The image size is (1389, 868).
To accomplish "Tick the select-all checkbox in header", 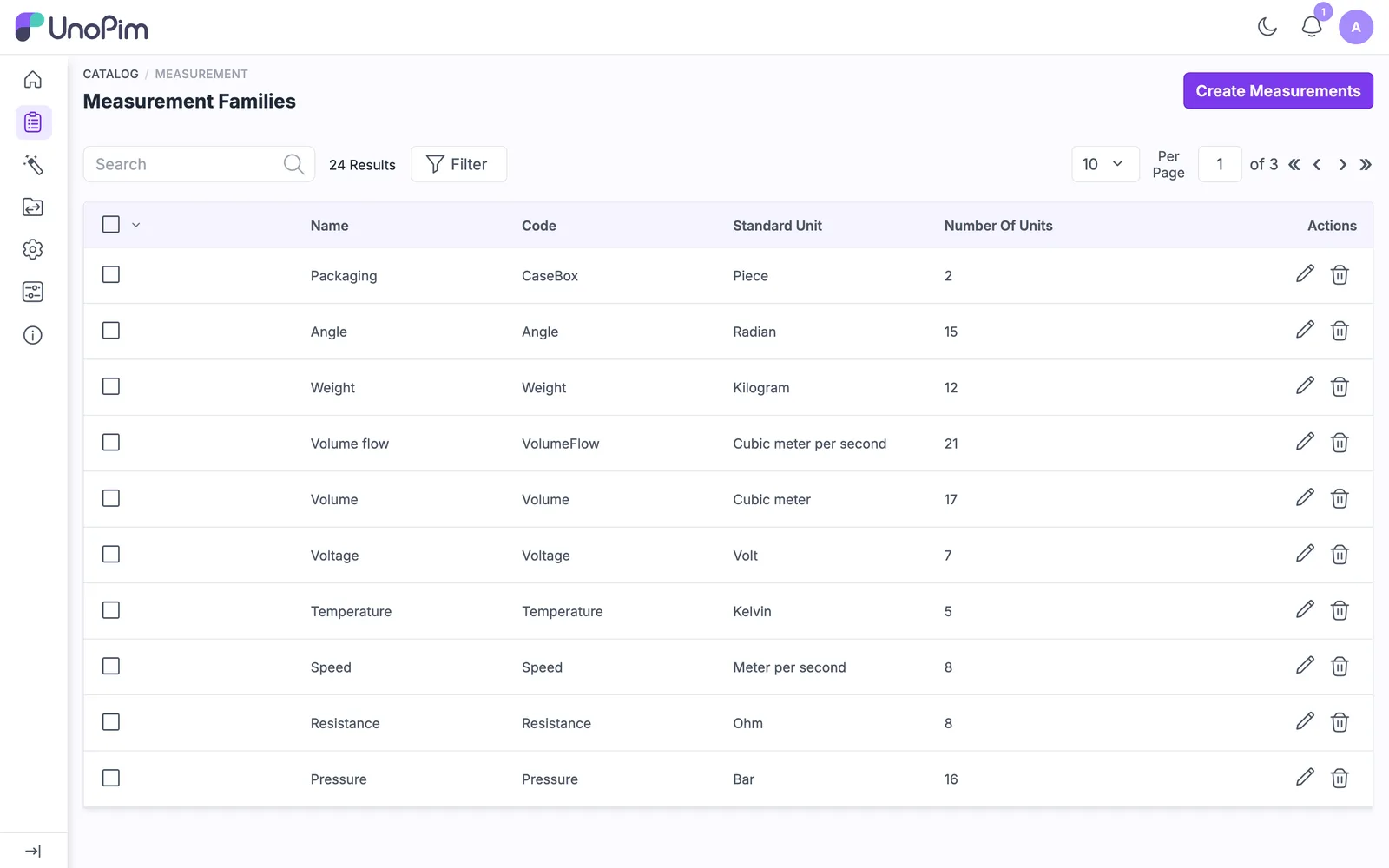I will [111, 225].
